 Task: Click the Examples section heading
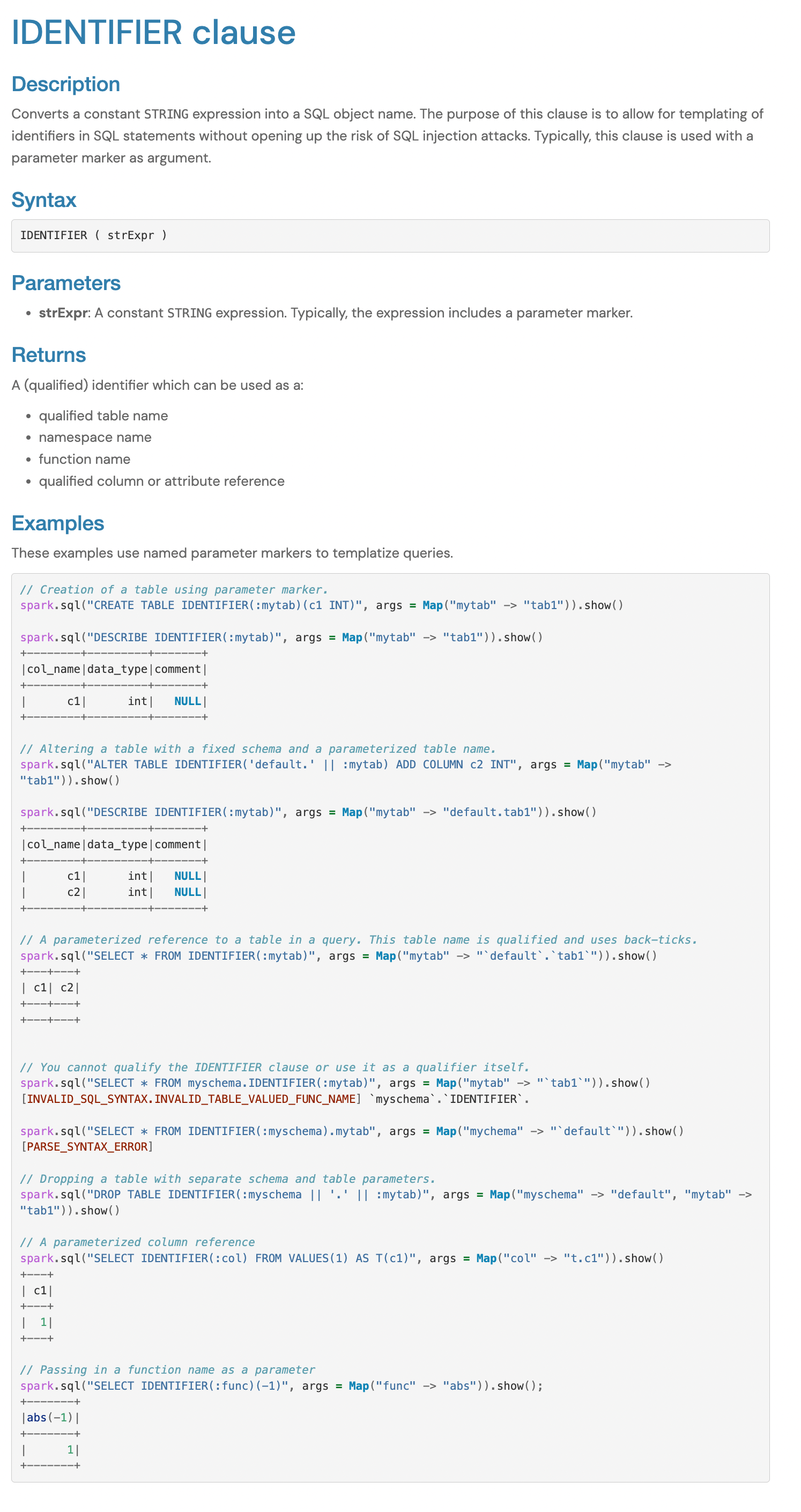[57, 523]
